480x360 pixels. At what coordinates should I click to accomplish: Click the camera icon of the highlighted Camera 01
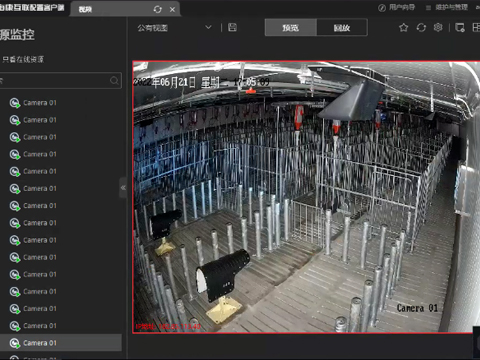[x=15, y=343]
